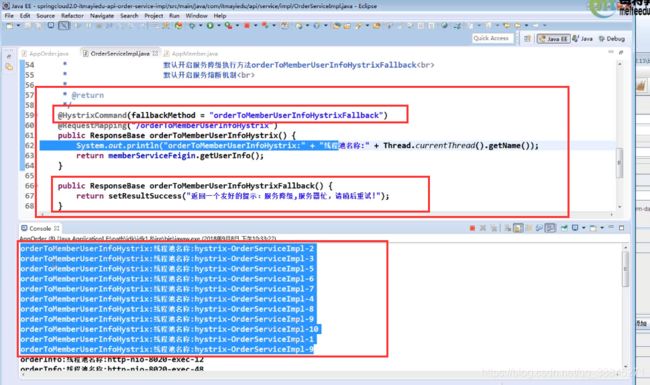Select the OrderServiceImpl.java editor tab
Screen dimensions: 650x385
pos(120,53)
